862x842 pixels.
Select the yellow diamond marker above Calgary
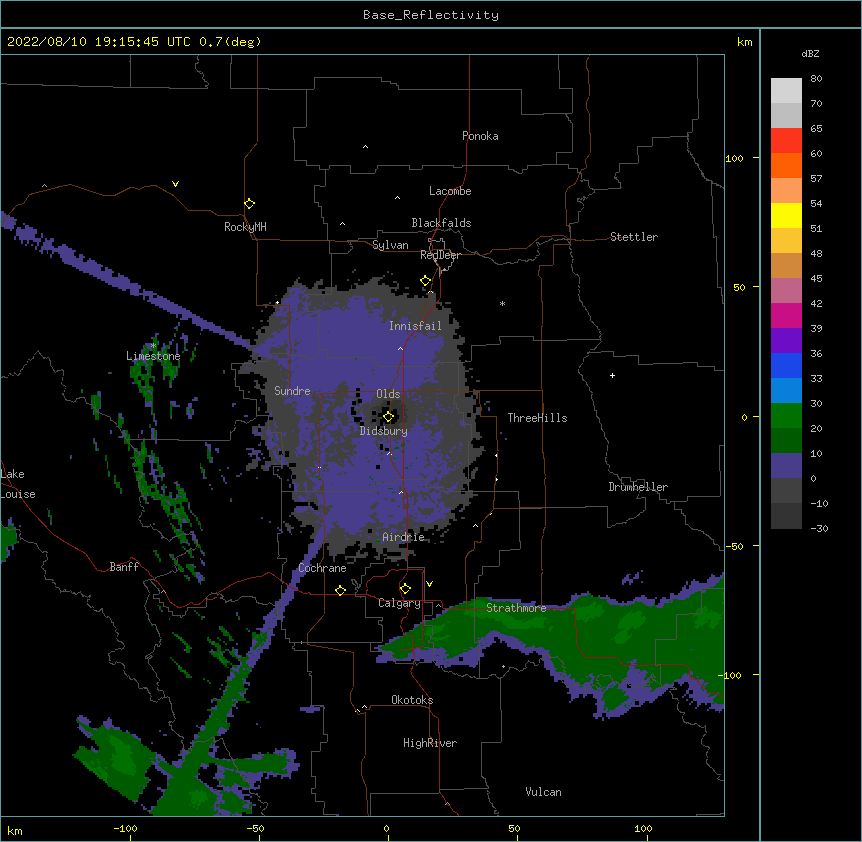(405, 589)
